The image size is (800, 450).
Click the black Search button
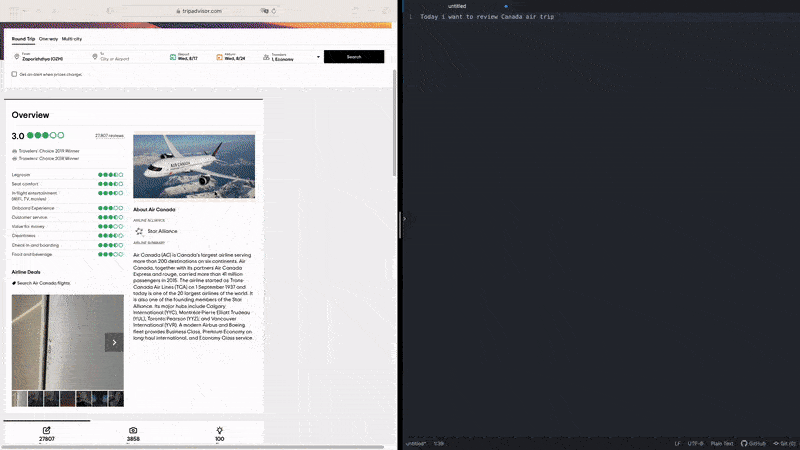[x=354, y=57]
